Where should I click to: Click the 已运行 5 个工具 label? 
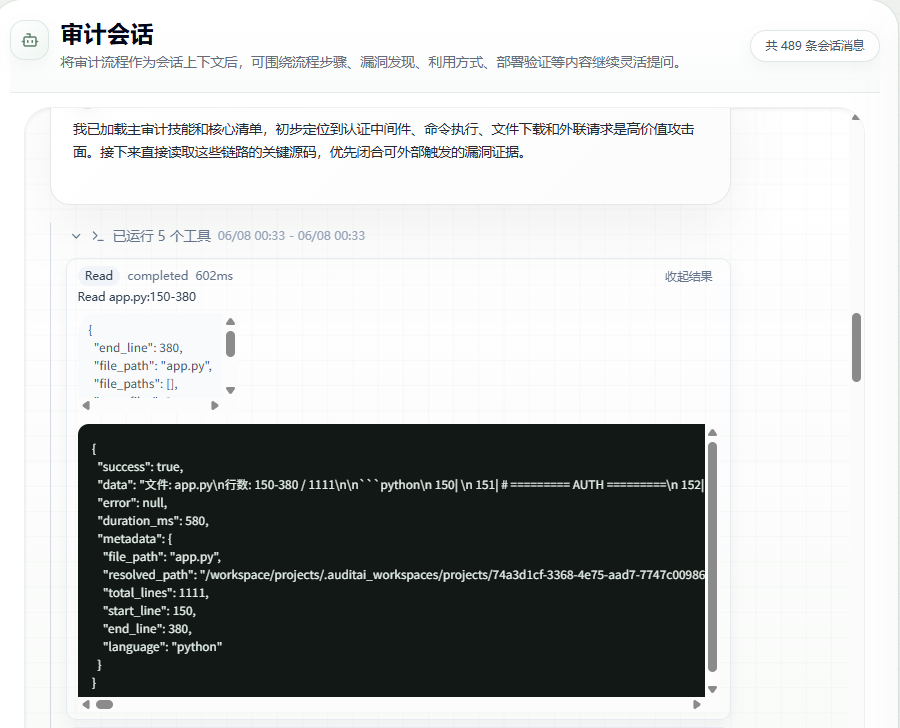click(161, 236)
